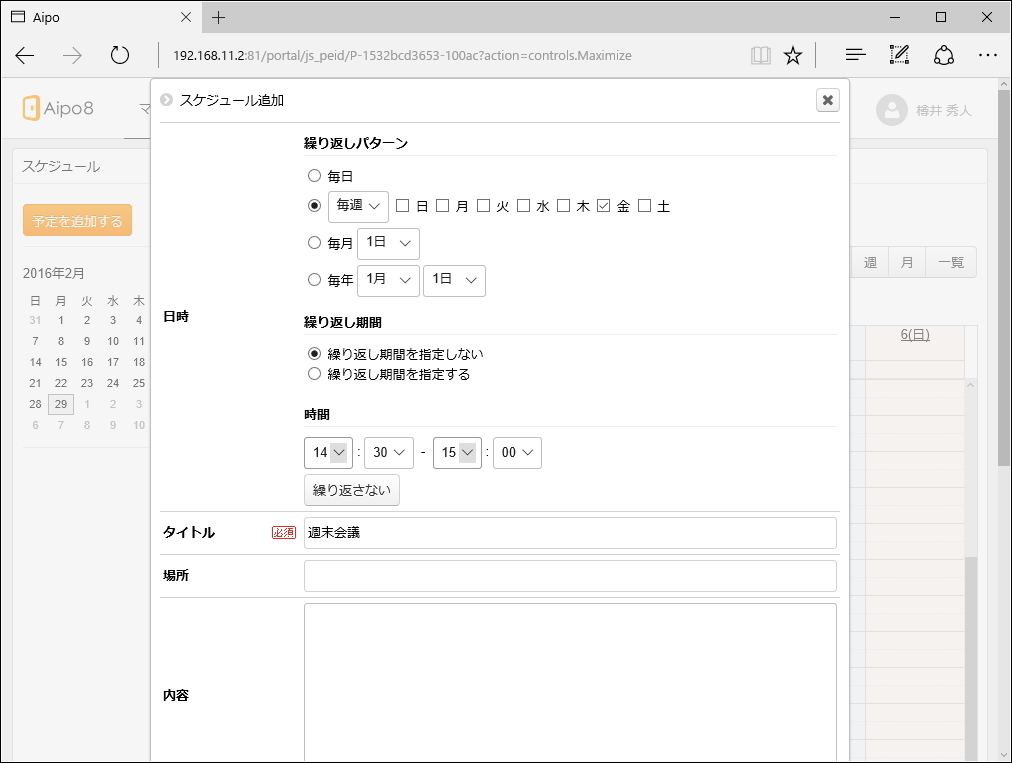The width and height of the screenshot is (1012, 763).
Task: Click the Aipo8 logo
Action: (x=60, y=108)
